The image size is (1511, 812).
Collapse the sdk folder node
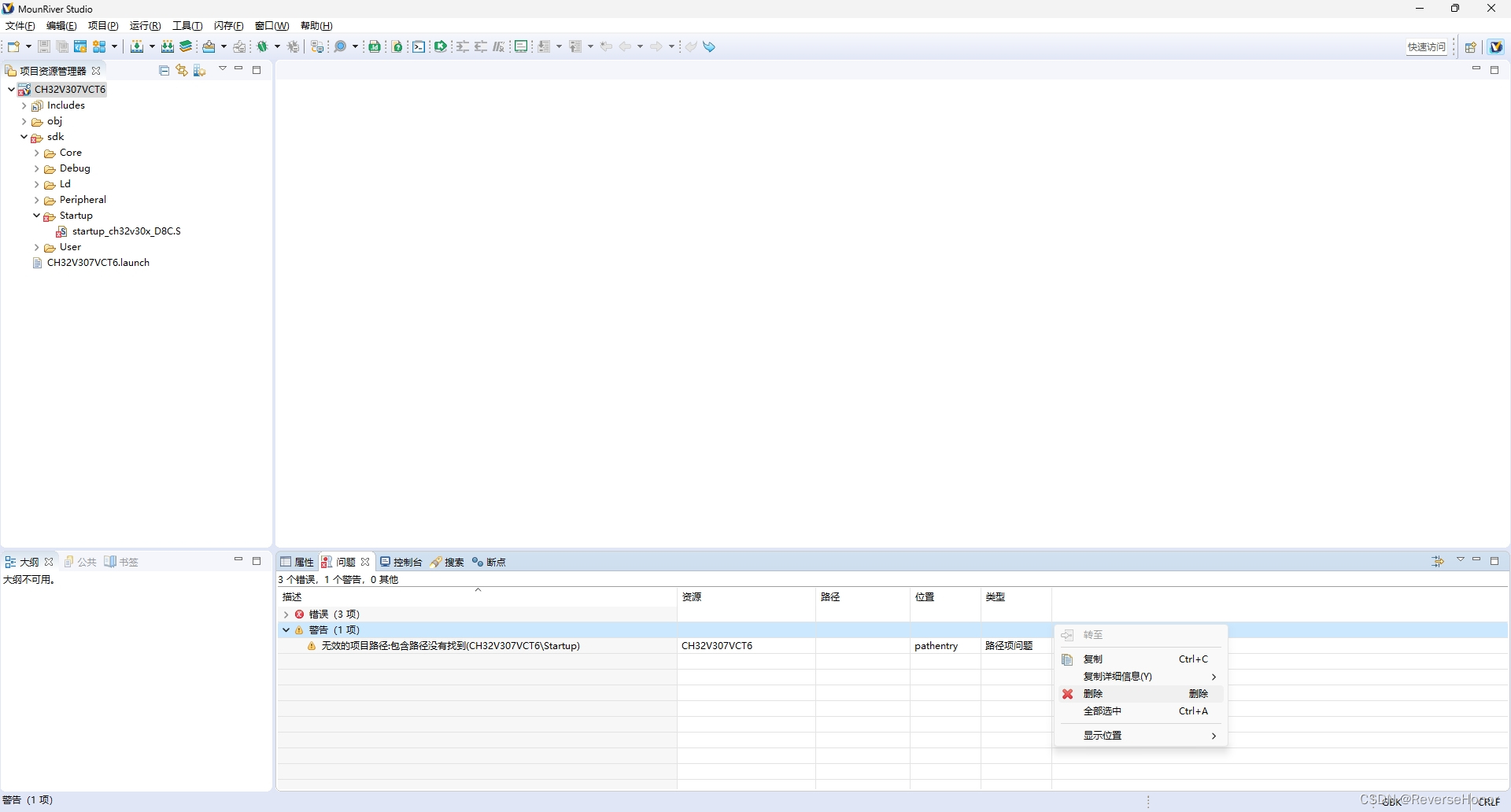coord(24,137)
